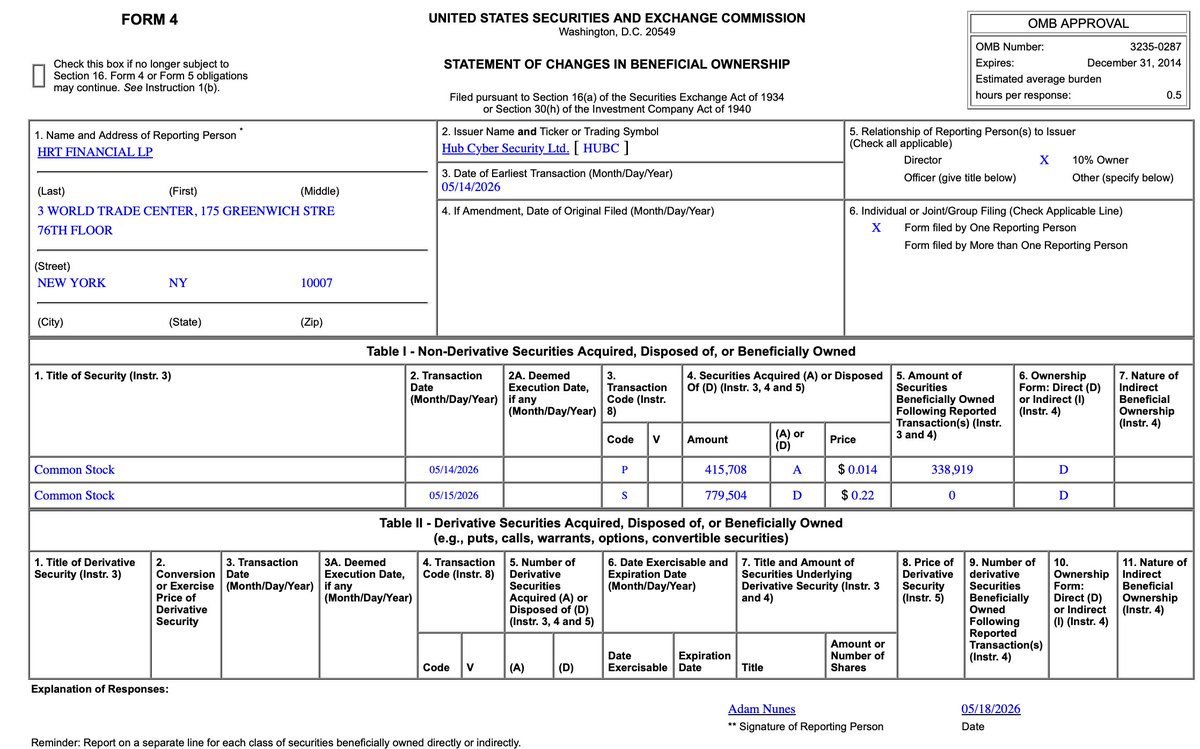Image resolution: width=1200 pixels, height=749 pixels.
Task: Click the A acquired code in the first row
Action: [797, 469]
